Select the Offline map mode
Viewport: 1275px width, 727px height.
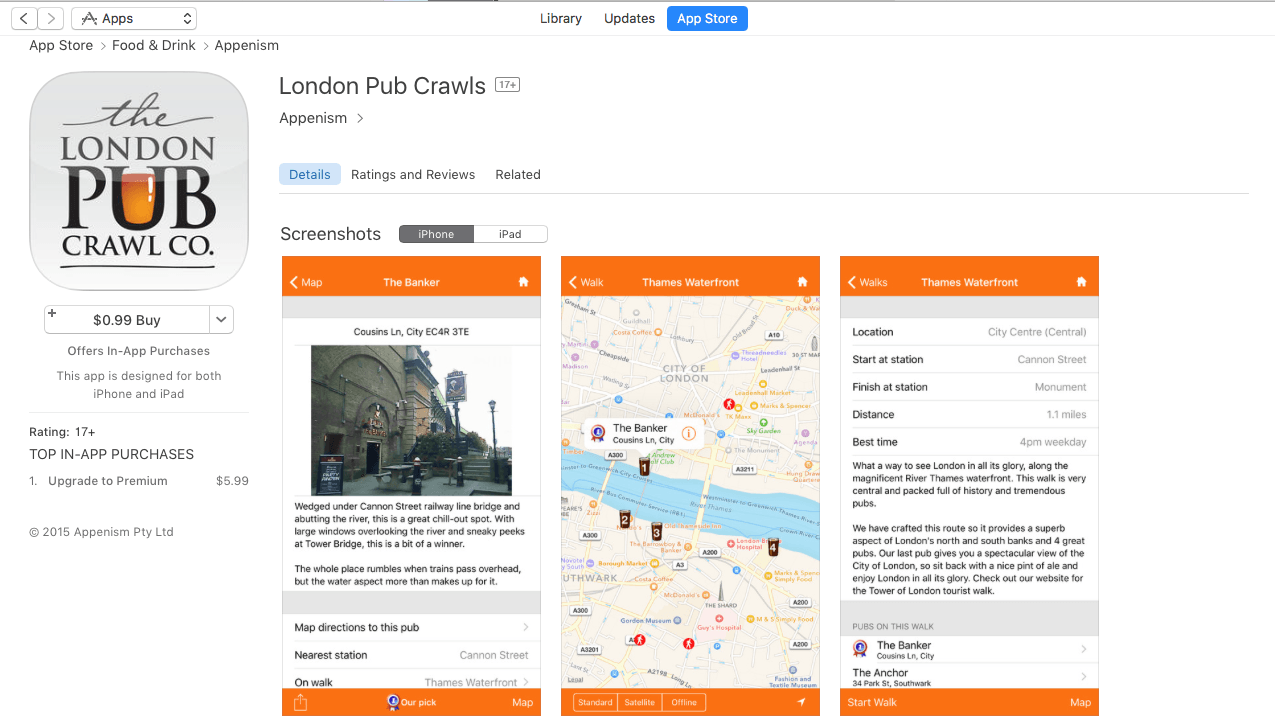pos(683,703)
